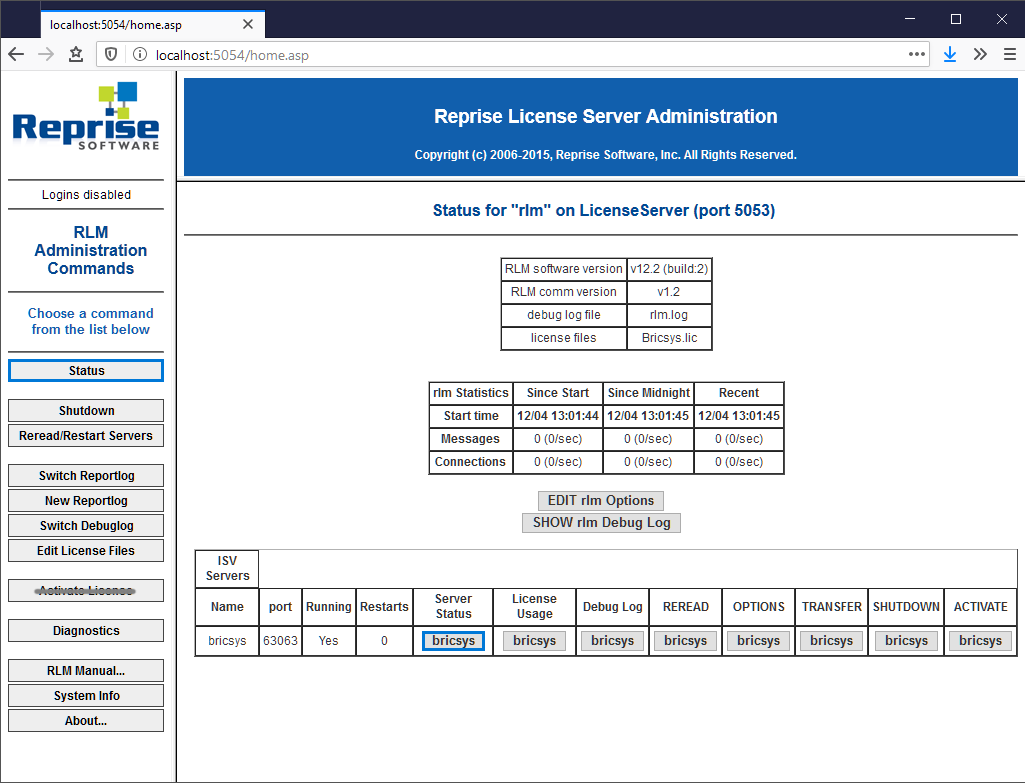Click the 'ISV Servers' table label

pos(227,569)
